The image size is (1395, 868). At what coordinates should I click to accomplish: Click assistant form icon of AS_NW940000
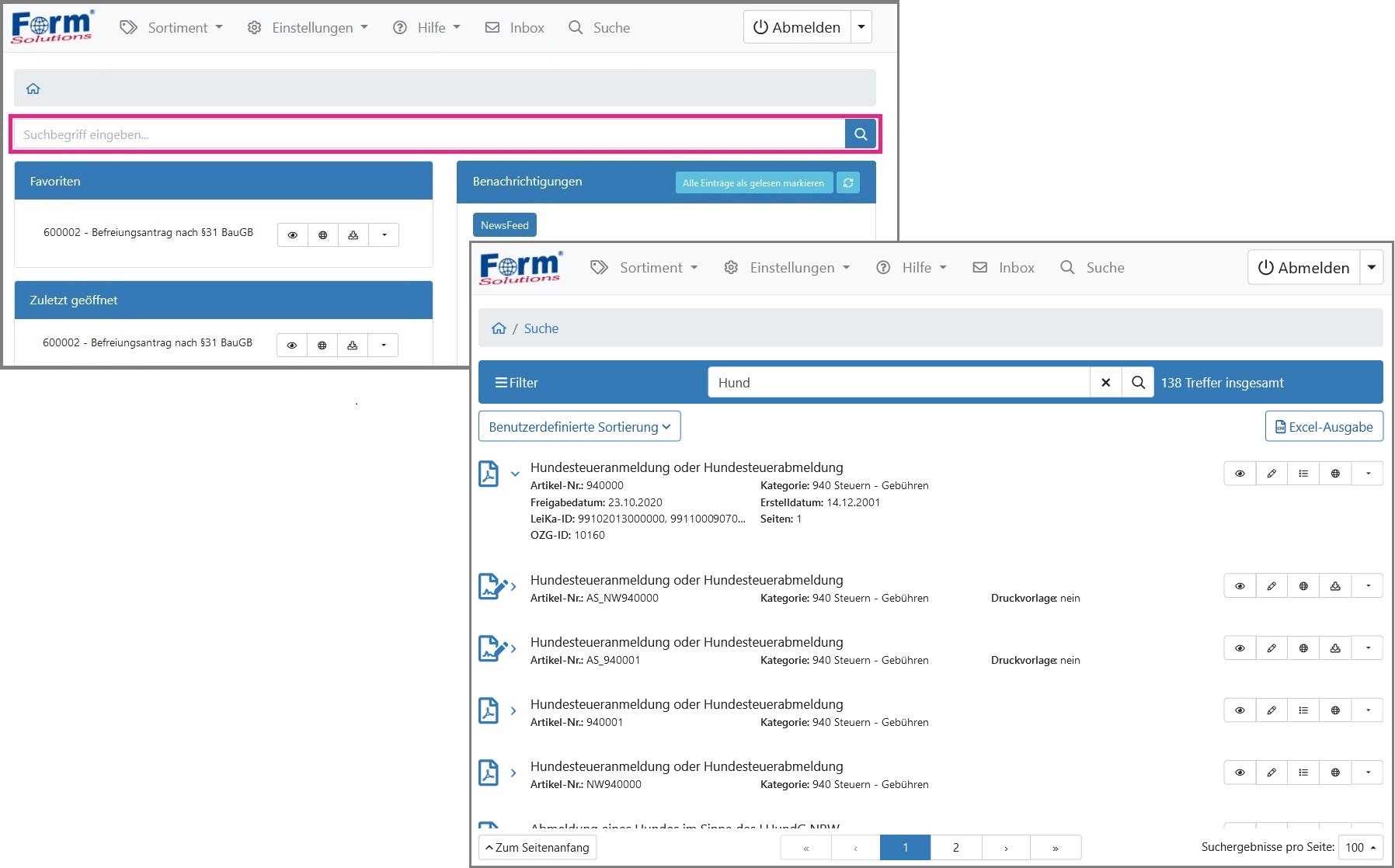point(492,586)
